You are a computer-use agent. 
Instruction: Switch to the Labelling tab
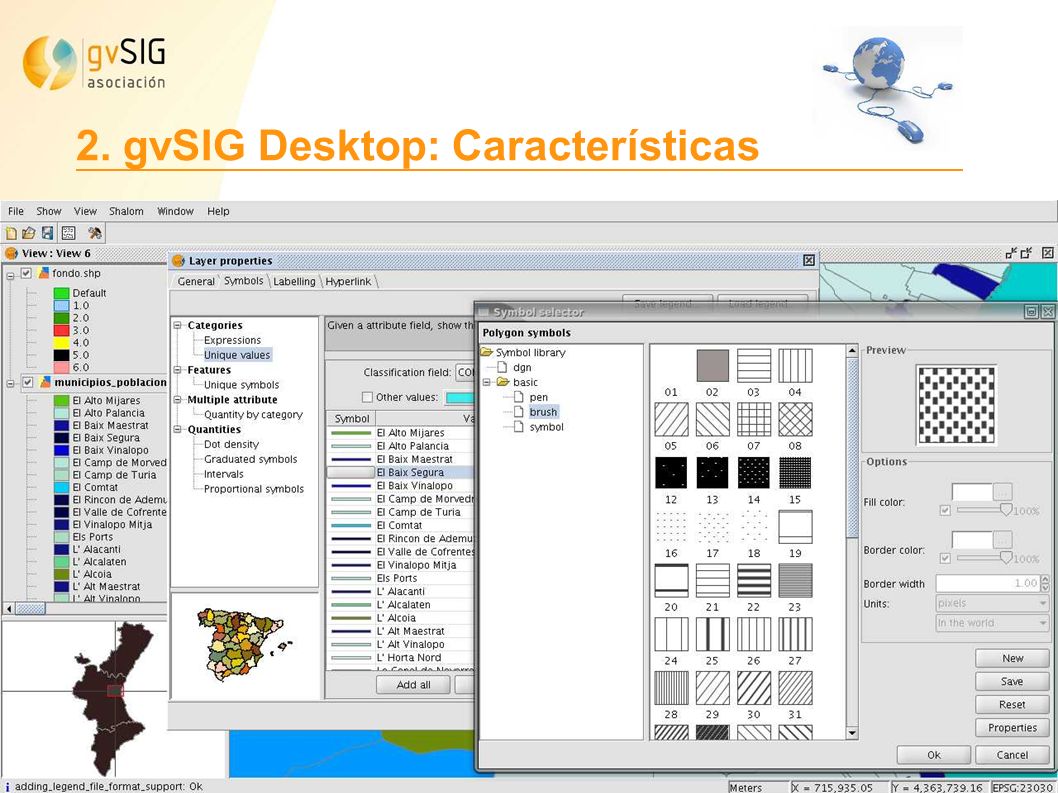tap(294, 281)
